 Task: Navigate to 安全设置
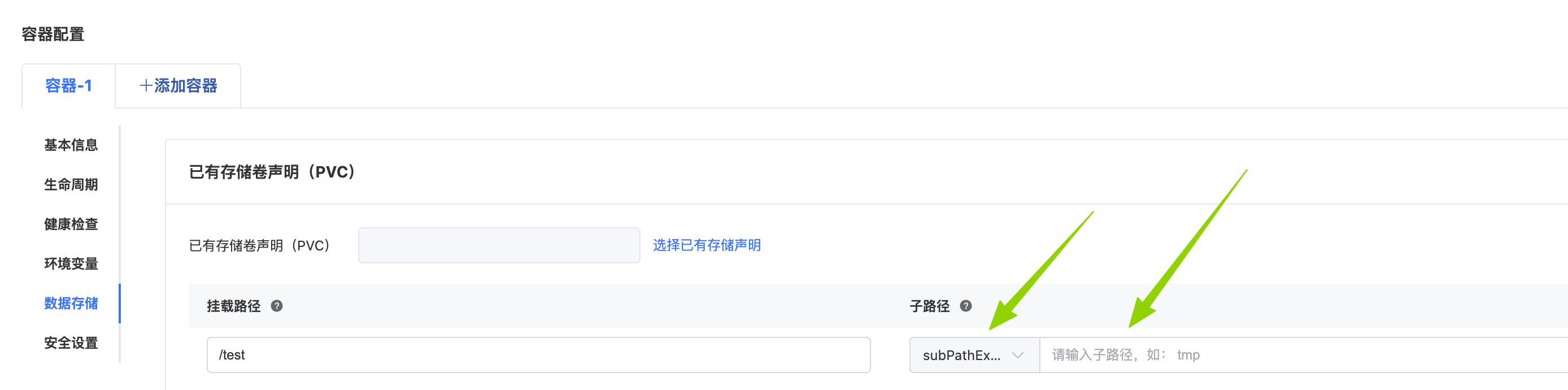pos(71,343)
